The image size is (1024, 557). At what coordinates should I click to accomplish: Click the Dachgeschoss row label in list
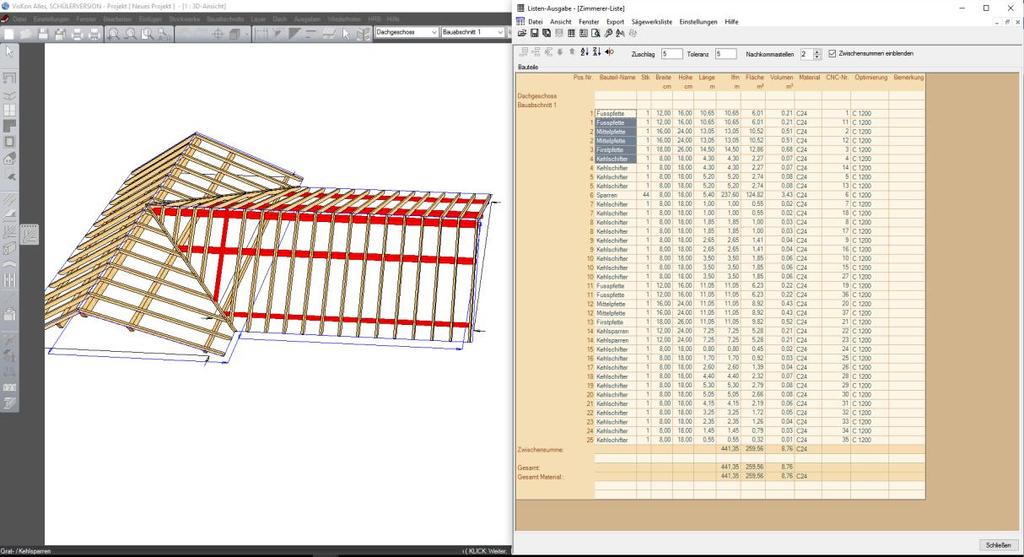pos(537,96)
